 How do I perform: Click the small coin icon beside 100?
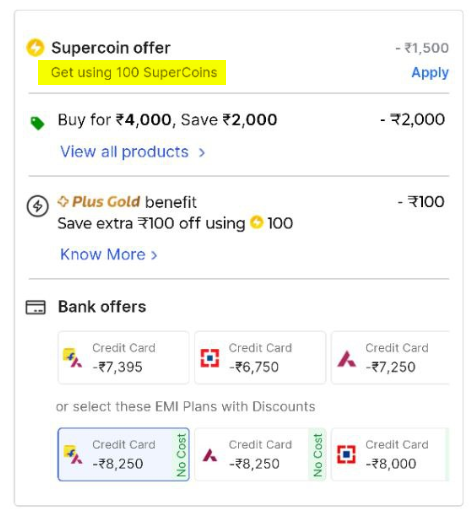pyautogui.click(x=257, y=222)
